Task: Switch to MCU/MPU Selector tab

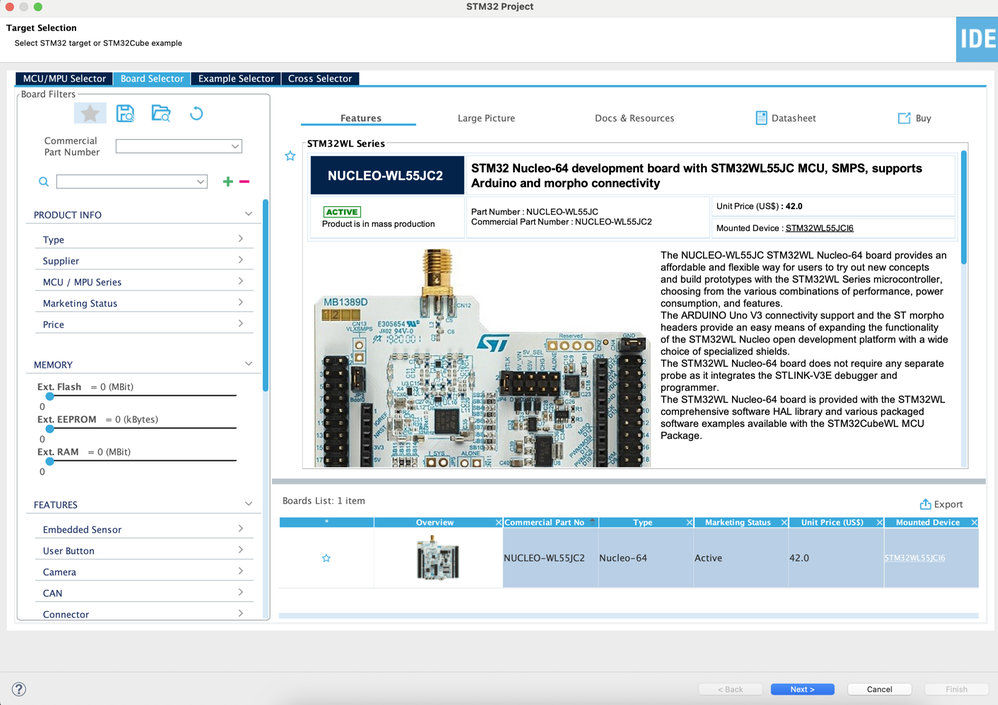Action: [x=64, y=78]
